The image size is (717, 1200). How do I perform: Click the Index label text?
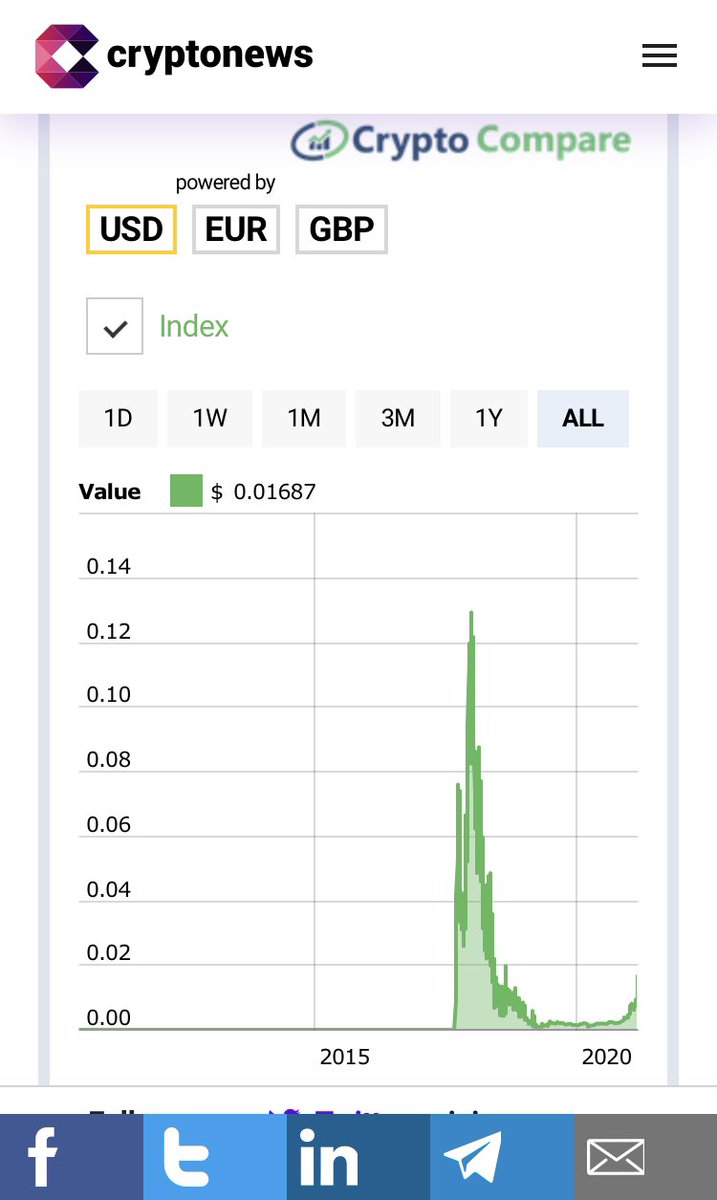tap(194, 326)
